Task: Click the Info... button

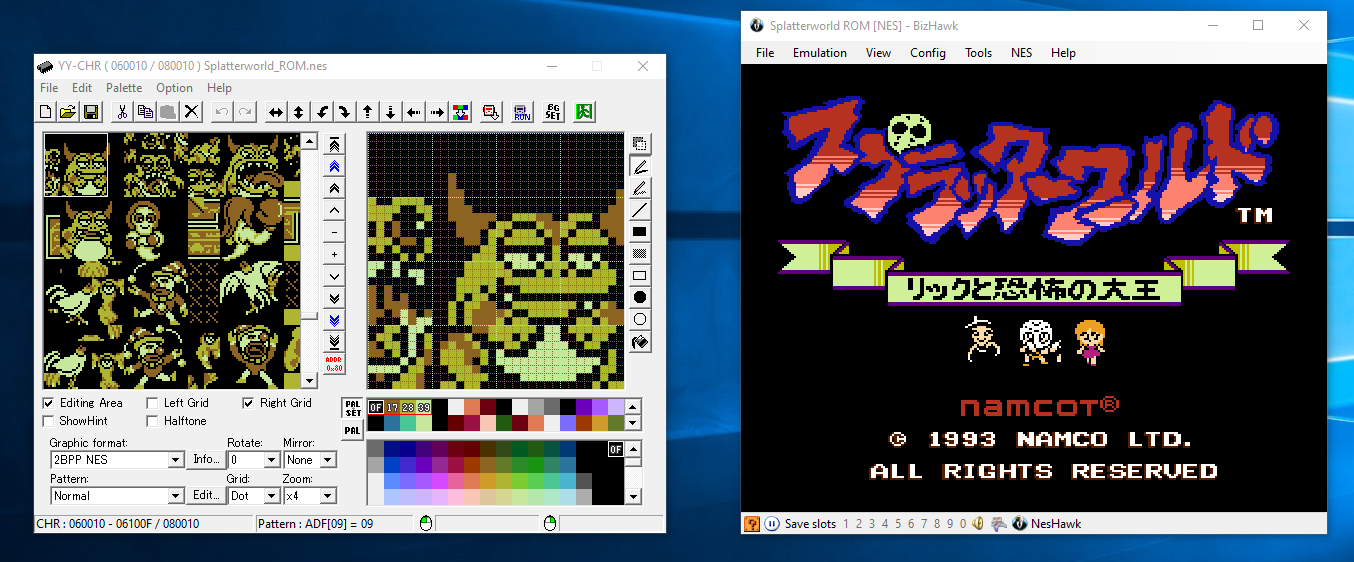Action: pyautogui.click(x=207, y=460)
